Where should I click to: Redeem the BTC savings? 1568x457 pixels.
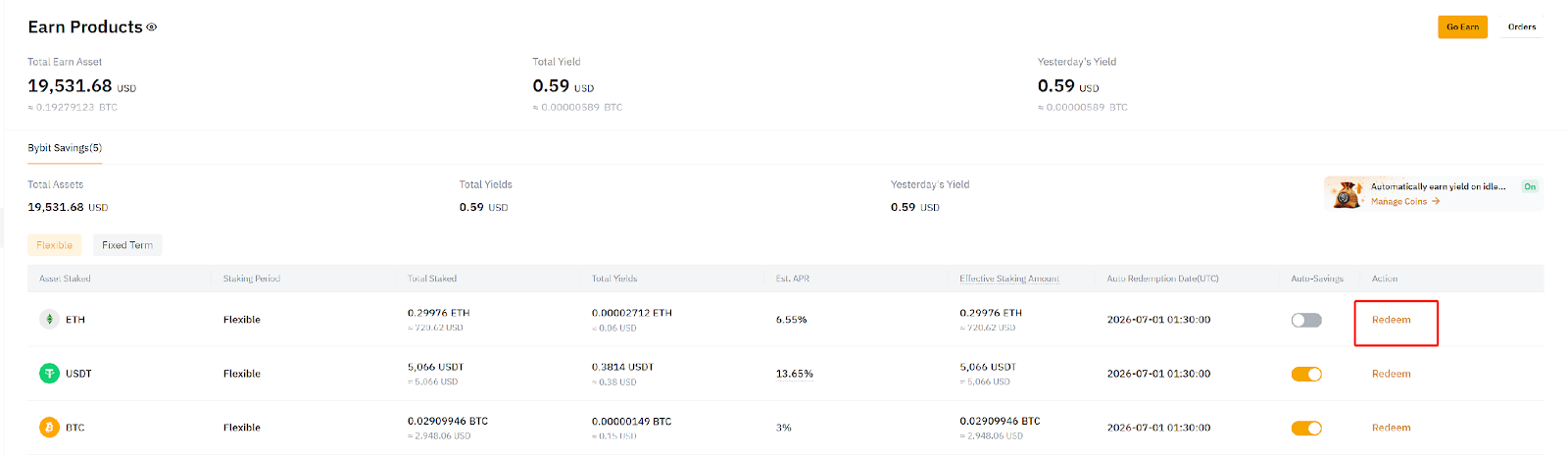(x=1392, y=428)
